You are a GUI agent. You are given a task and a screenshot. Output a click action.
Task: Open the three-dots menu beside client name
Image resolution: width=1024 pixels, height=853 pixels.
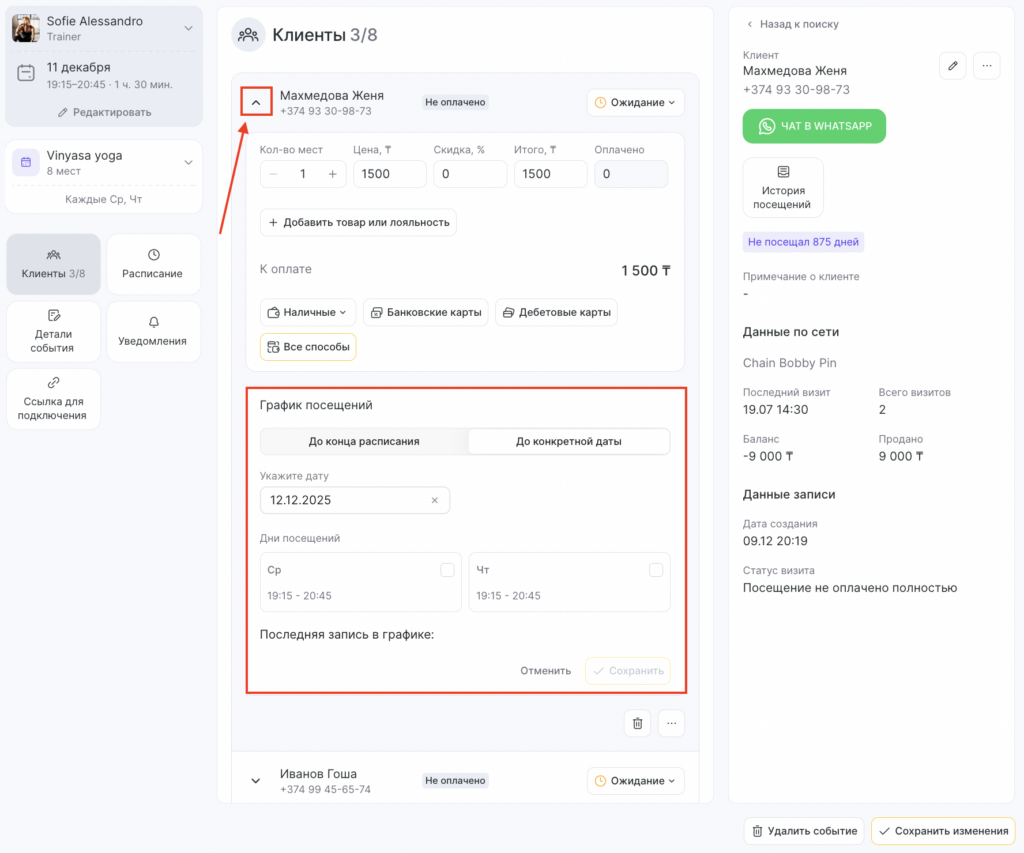click(x=986, y=66)
